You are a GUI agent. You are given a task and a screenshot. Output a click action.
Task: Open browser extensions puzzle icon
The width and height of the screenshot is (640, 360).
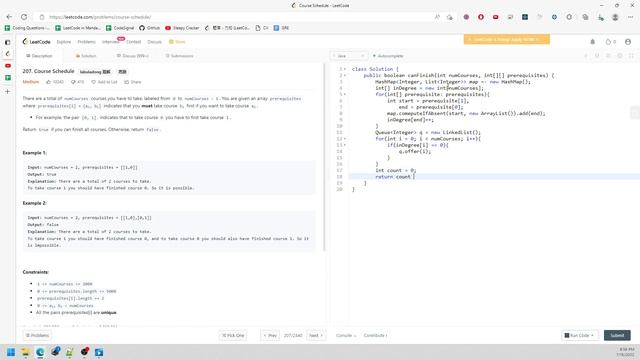click(569, 17)
